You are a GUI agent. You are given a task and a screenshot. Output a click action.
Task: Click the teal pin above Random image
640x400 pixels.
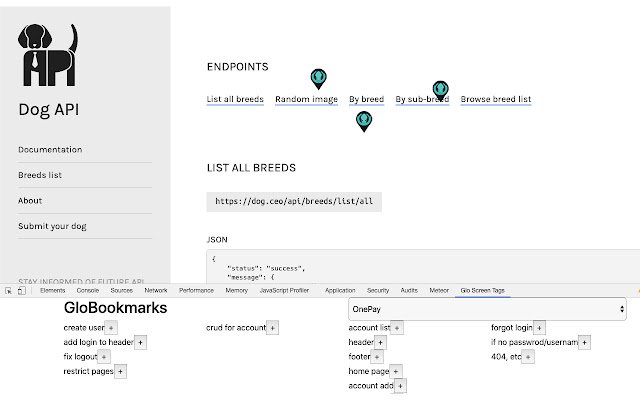click(318, 79)
